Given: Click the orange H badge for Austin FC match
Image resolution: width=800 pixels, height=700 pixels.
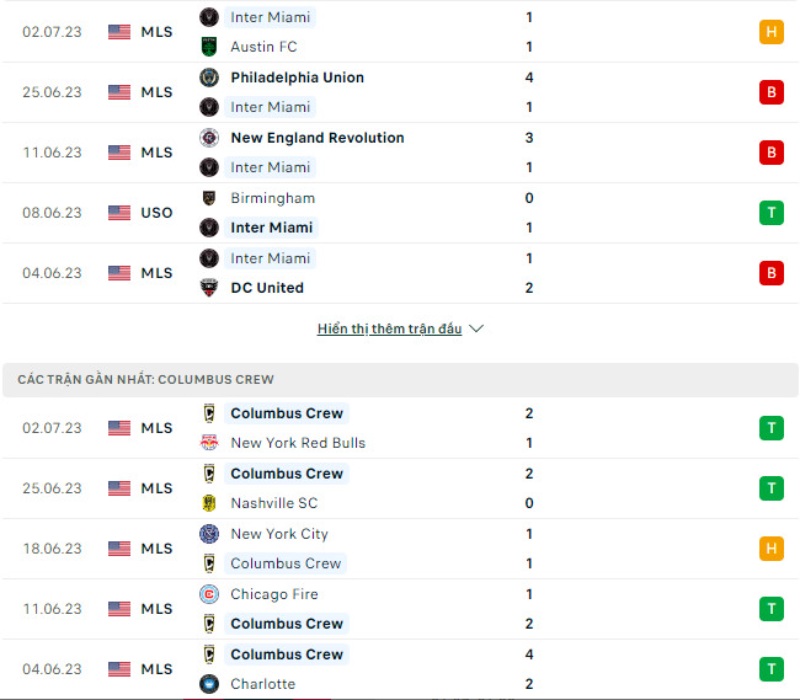Looking at the screenshot, I should click(771, 32).
